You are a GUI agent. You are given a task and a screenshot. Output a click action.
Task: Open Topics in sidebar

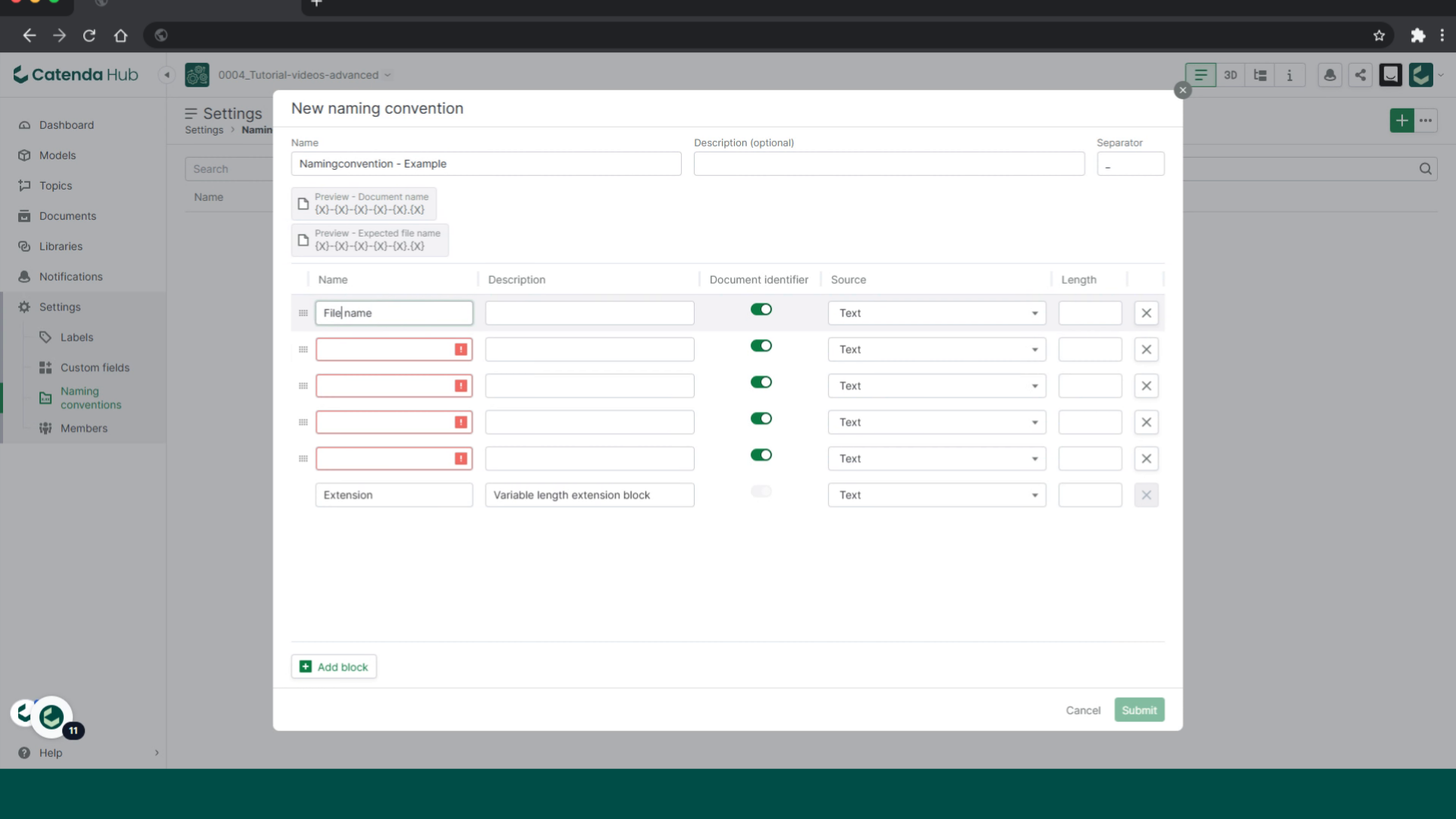tap(56, 186)
